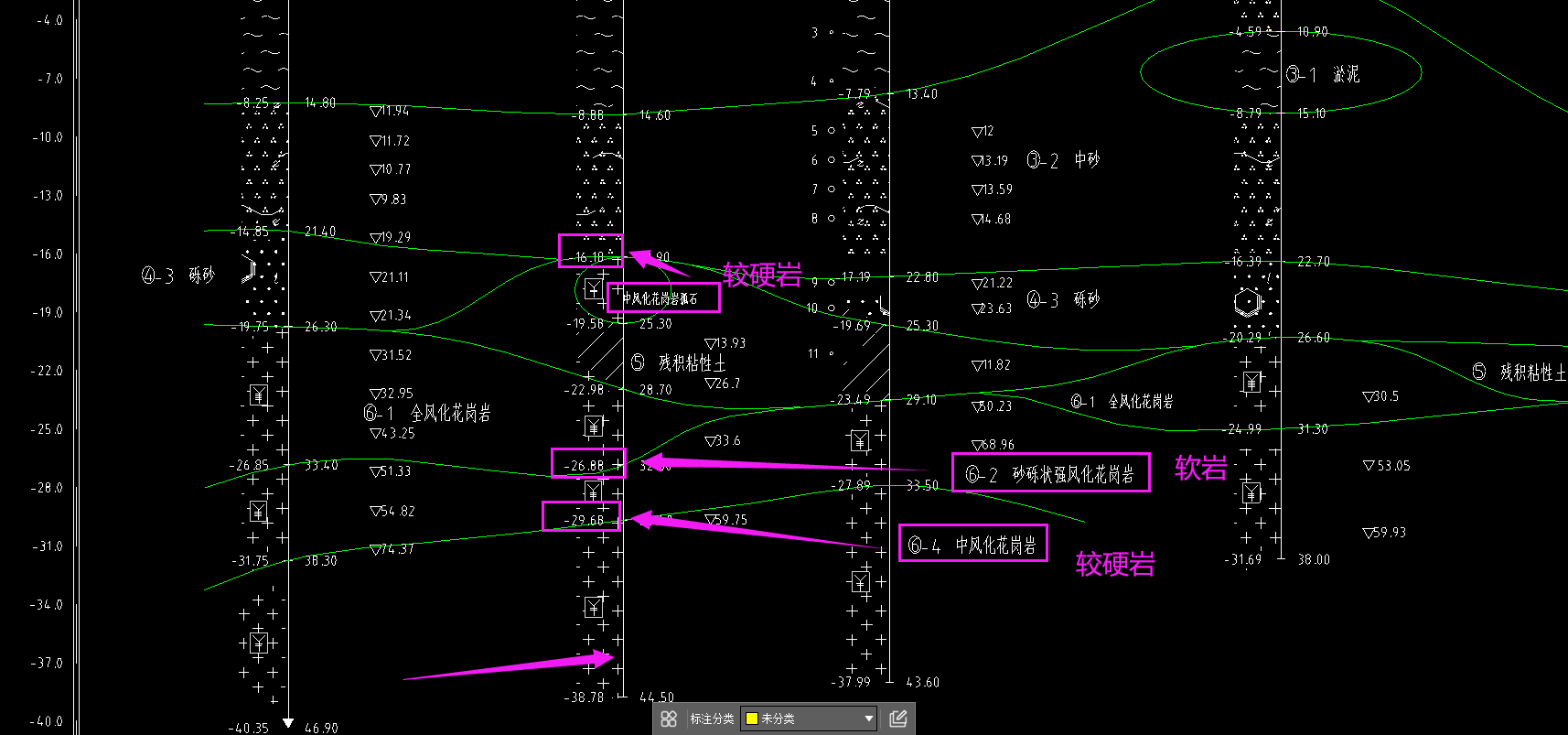Select the value ▽9.83
The width and height of the screenshot is (1568, 735).
pos(388,199)
